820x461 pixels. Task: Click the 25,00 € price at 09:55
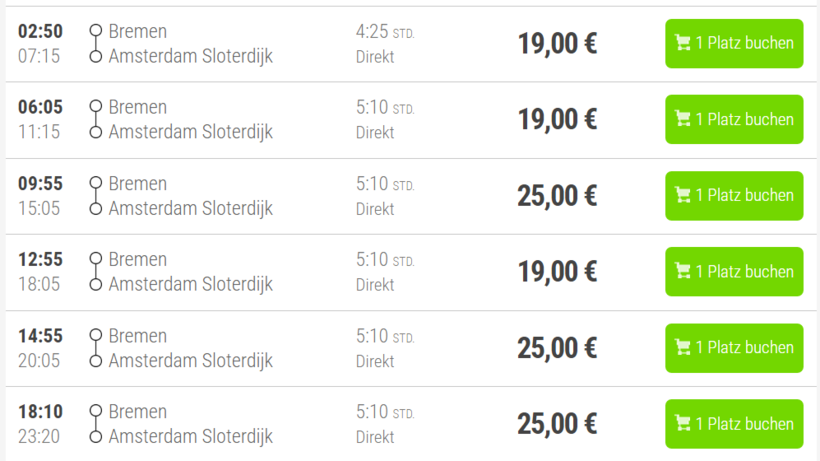pyautogui.click(x=557, y=196)
